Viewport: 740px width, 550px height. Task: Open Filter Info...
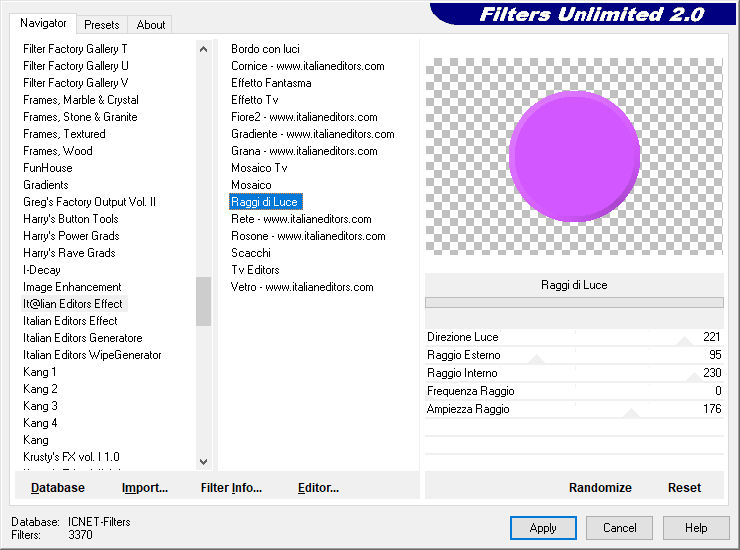coord(231,488)
